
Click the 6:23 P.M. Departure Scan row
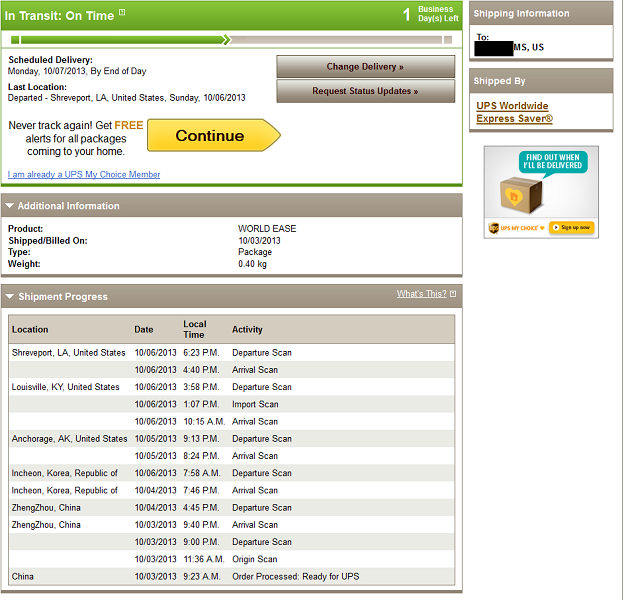(x=232, y=353)
